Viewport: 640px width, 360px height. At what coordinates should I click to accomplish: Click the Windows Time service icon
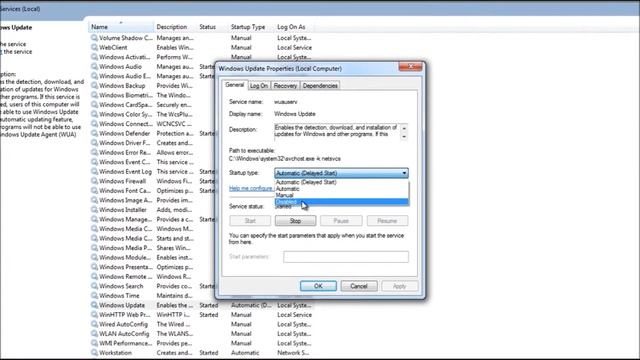[94, 296]
